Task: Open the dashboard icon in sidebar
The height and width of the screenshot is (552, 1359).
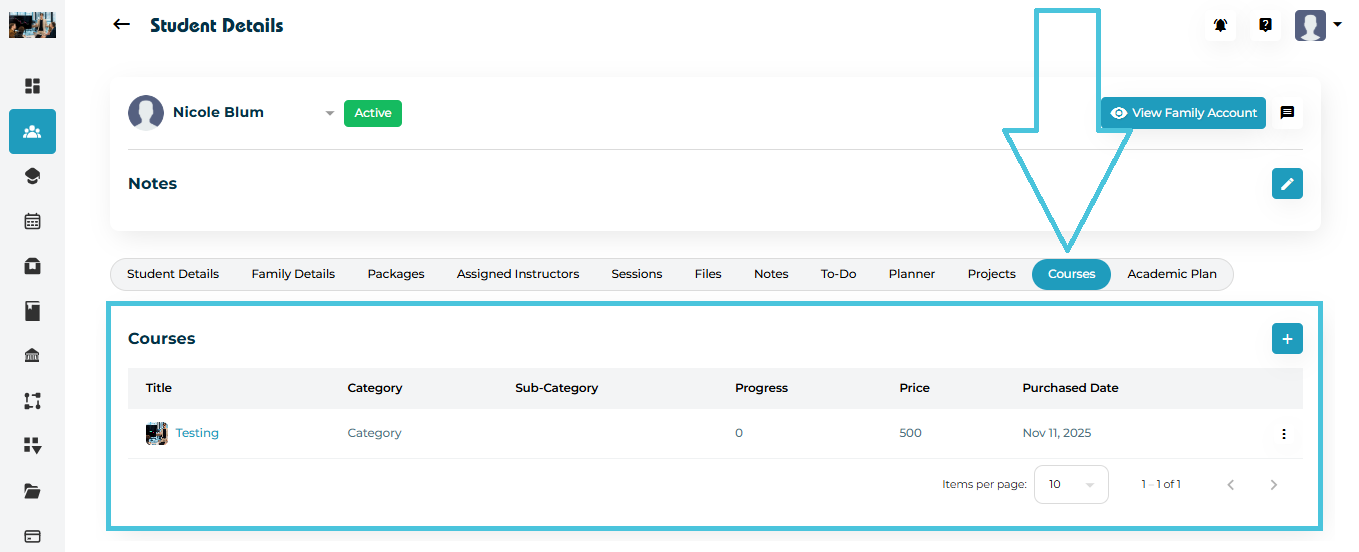Action: click(x=32, y=86)
